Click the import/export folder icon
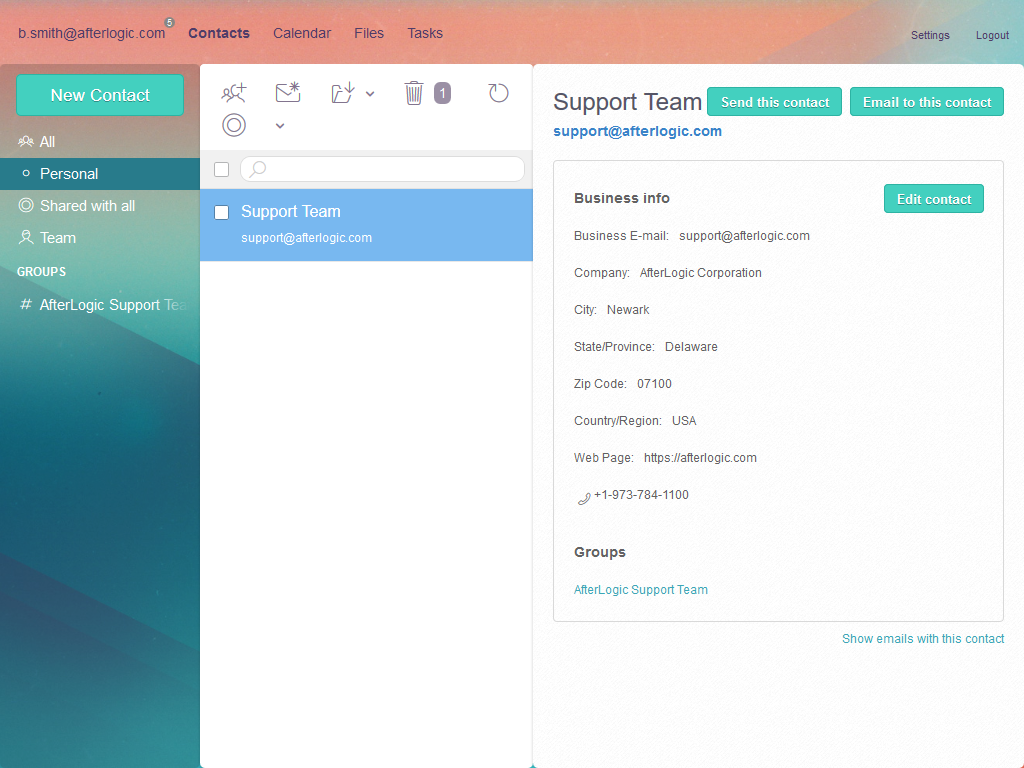Viewport: 1024px width, 768px height. pyautogui.click(x=343, y=93)
